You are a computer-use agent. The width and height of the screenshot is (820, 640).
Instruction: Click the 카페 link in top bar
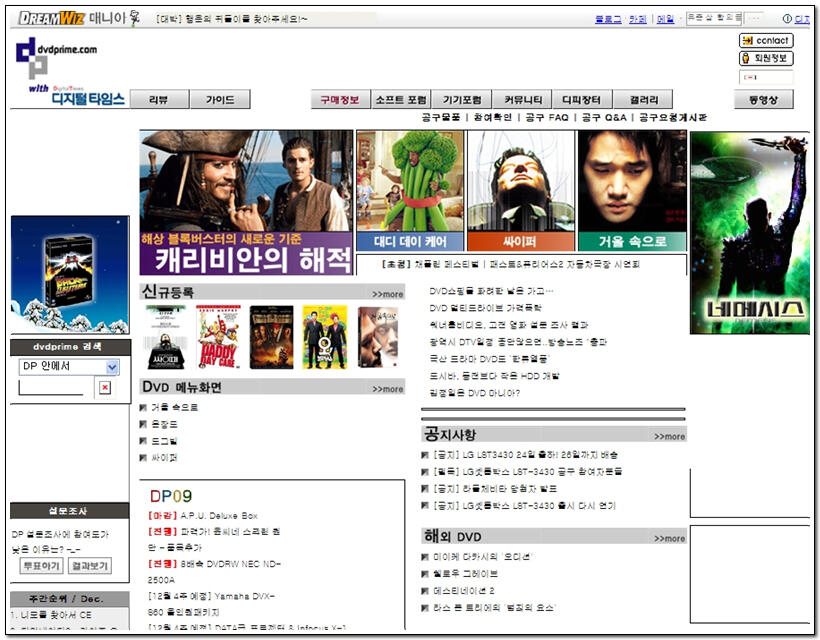(x=637, y=19)
